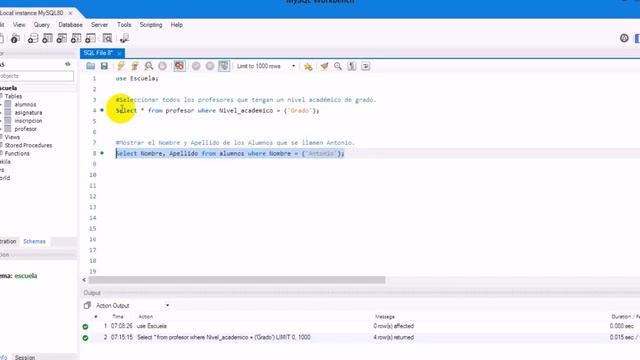Select the Tables node in schema tree
640x360 pixels.
click(13, 96)
